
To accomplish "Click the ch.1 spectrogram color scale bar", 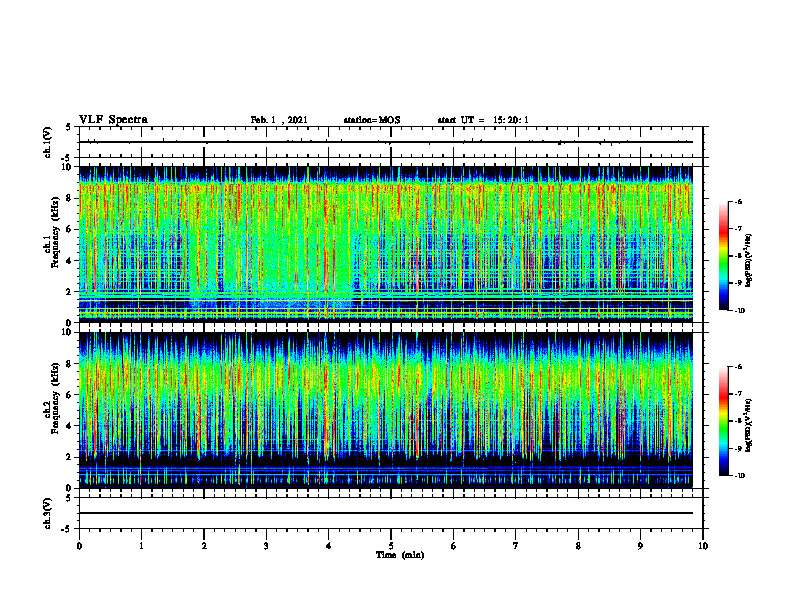I will point(724,256).
